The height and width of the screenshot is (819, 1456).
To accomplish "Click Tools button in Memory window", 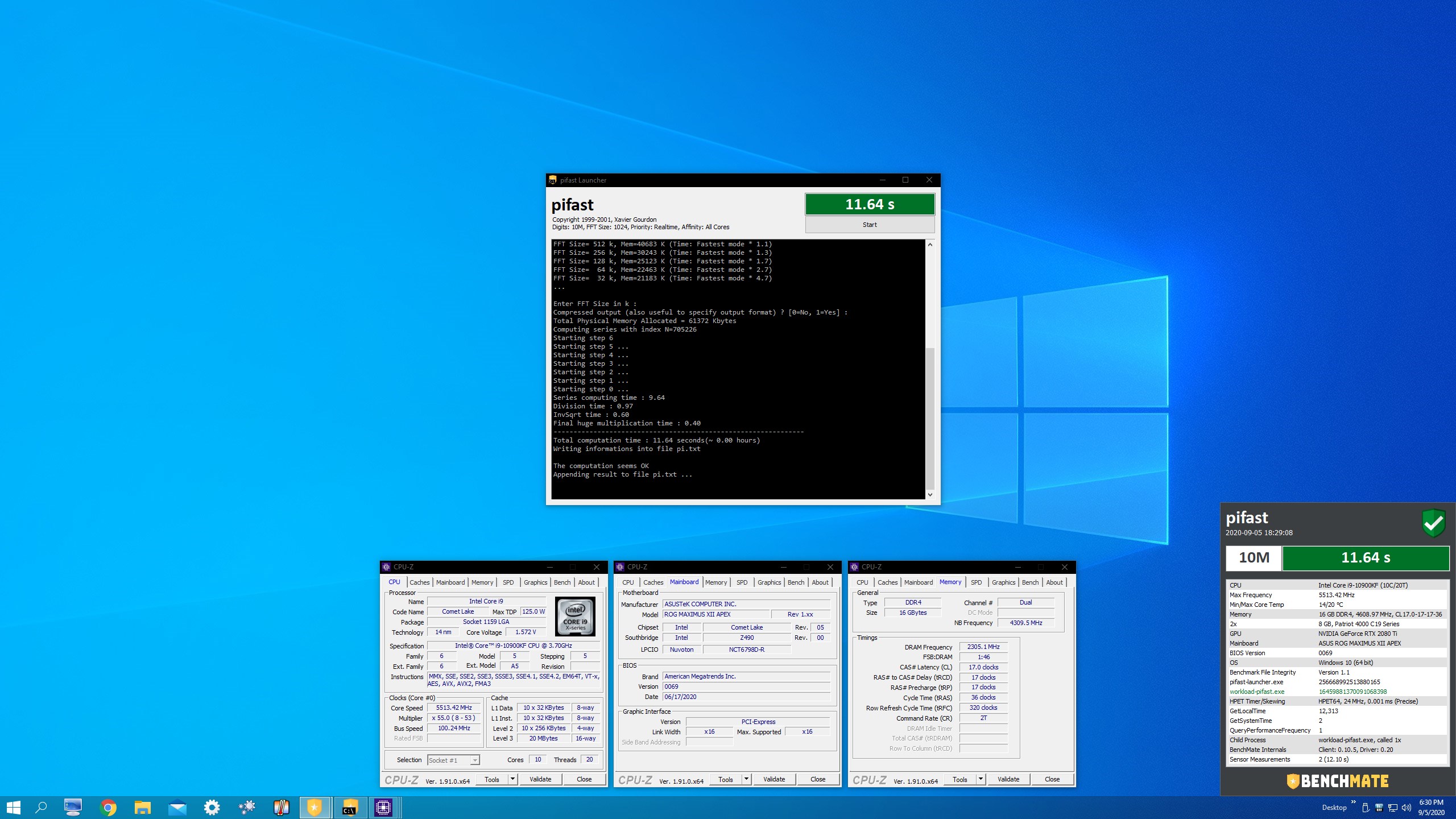I will [x=960, y=779].
